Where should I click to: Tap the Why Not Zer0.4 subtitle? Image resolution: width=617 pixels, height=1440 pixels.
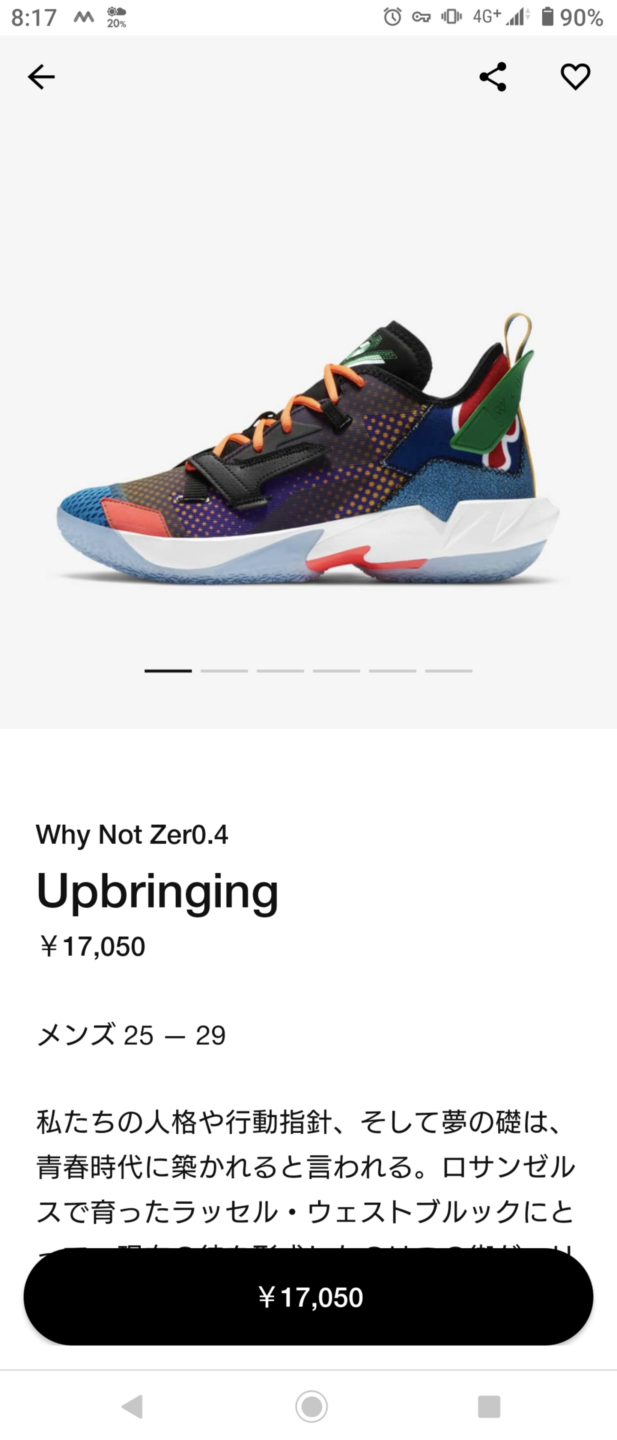point(132,834)
